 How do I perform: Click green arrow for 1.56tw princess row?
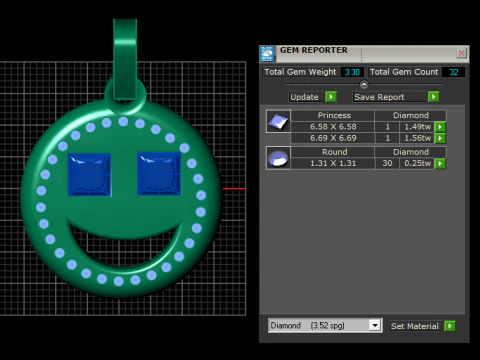pos(440,138)
